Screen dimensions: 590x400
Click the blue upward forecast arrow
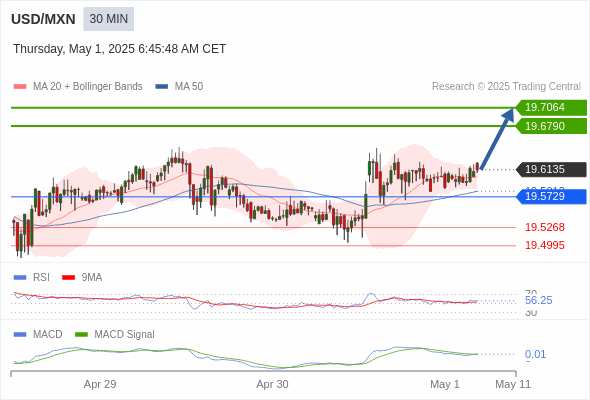pos(497,139)
